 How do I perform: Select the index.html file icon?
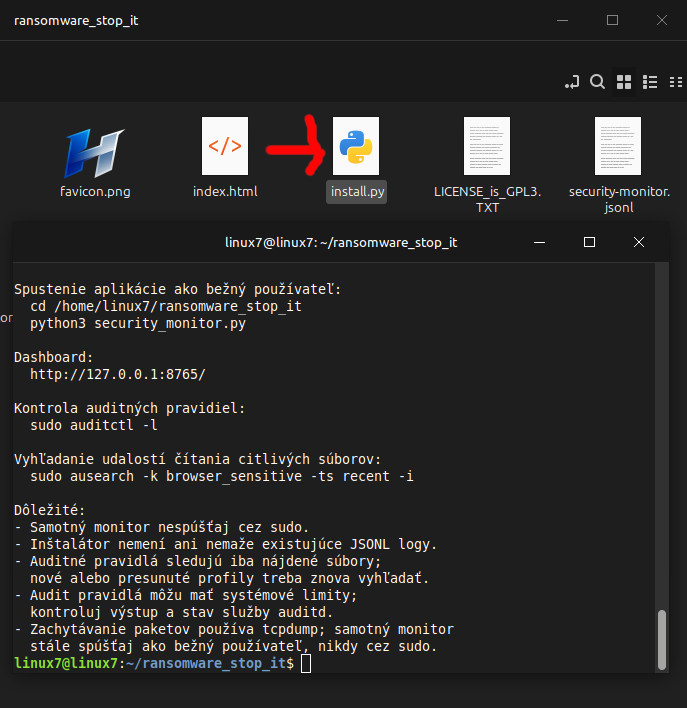click(225, 146)
